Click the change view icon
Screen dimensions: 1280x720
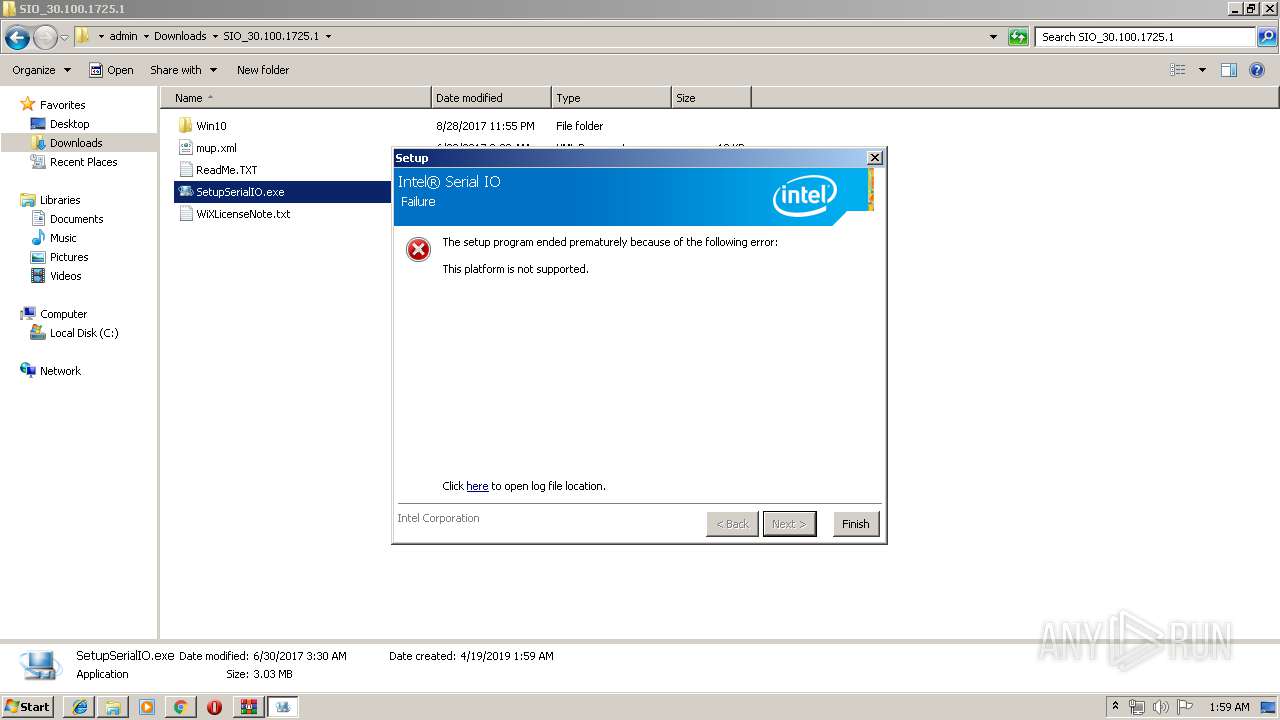(x=1178, y=70)
